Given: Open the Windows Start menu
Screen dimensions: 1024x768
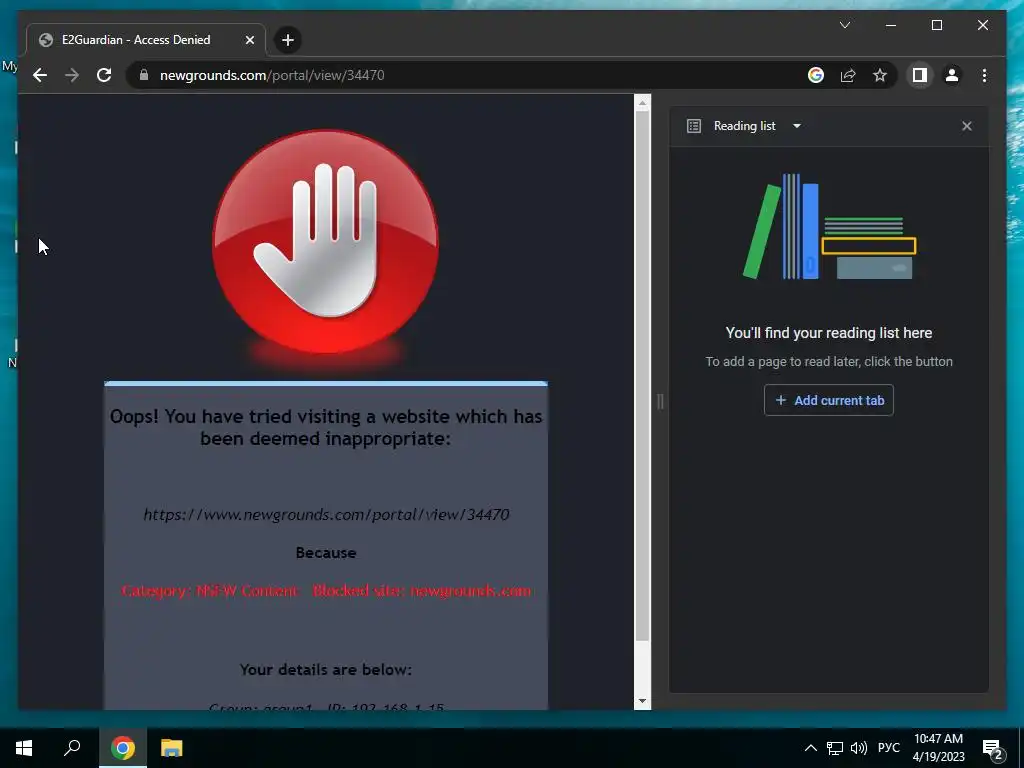Looking at the screenshot, I should point(24,748).
